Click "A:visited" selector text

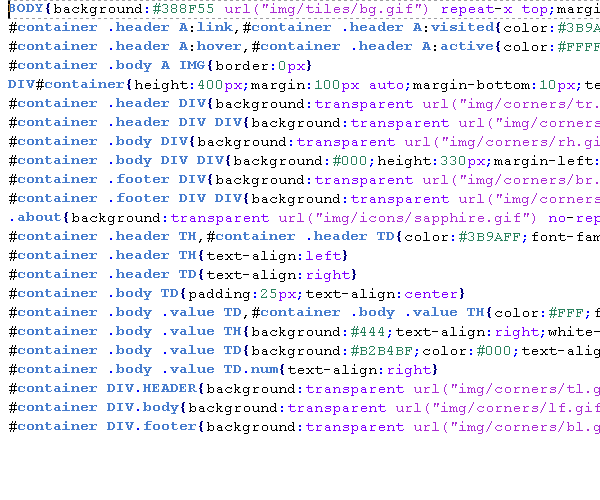tap(453, 28)
